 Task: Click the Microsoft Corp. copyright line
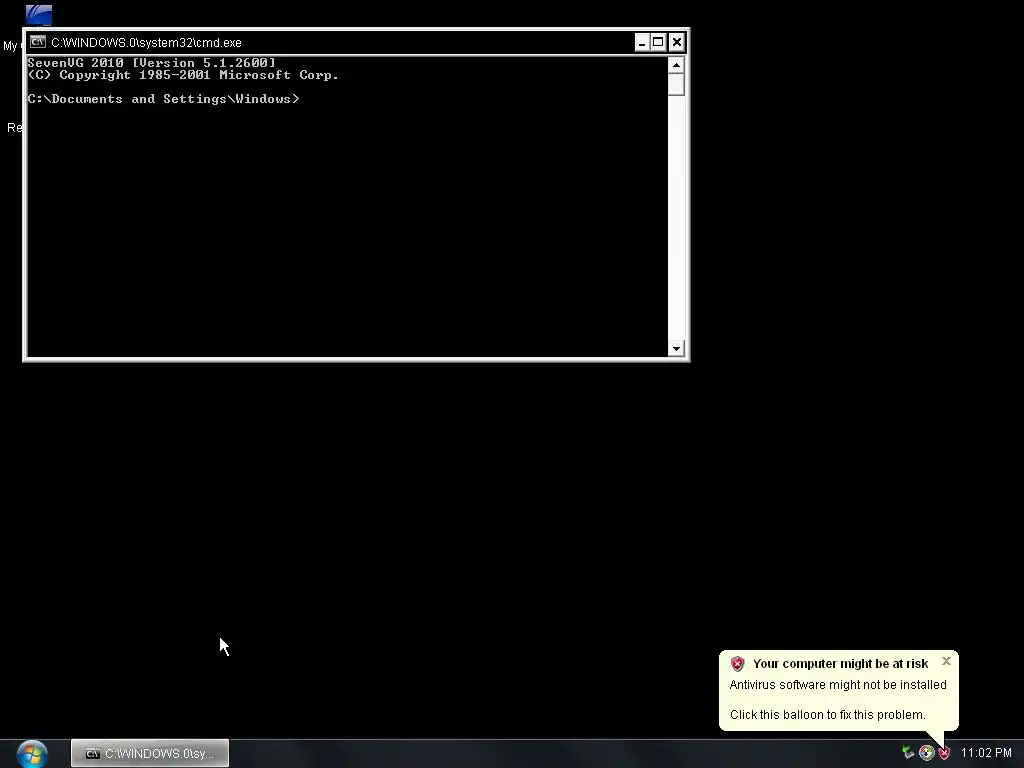[x=183, y=75]
